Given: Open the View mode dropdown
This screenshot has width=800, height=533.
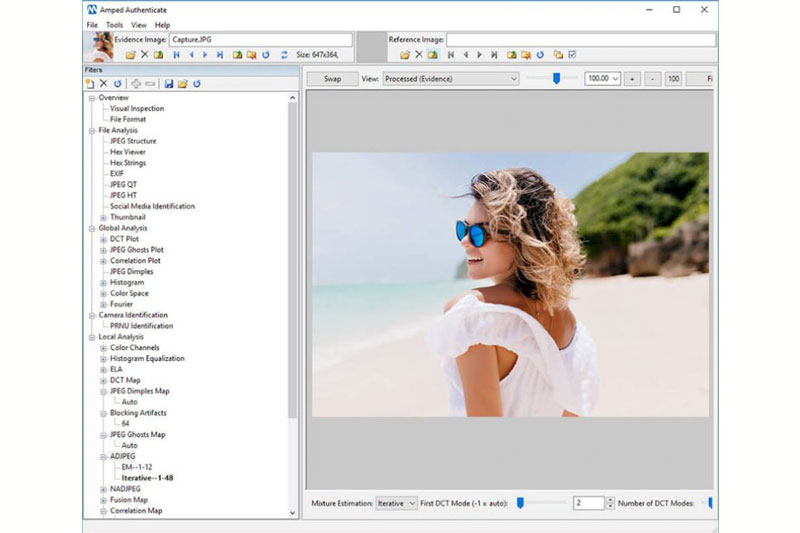Looking at the screenshot, I should 451,79.
